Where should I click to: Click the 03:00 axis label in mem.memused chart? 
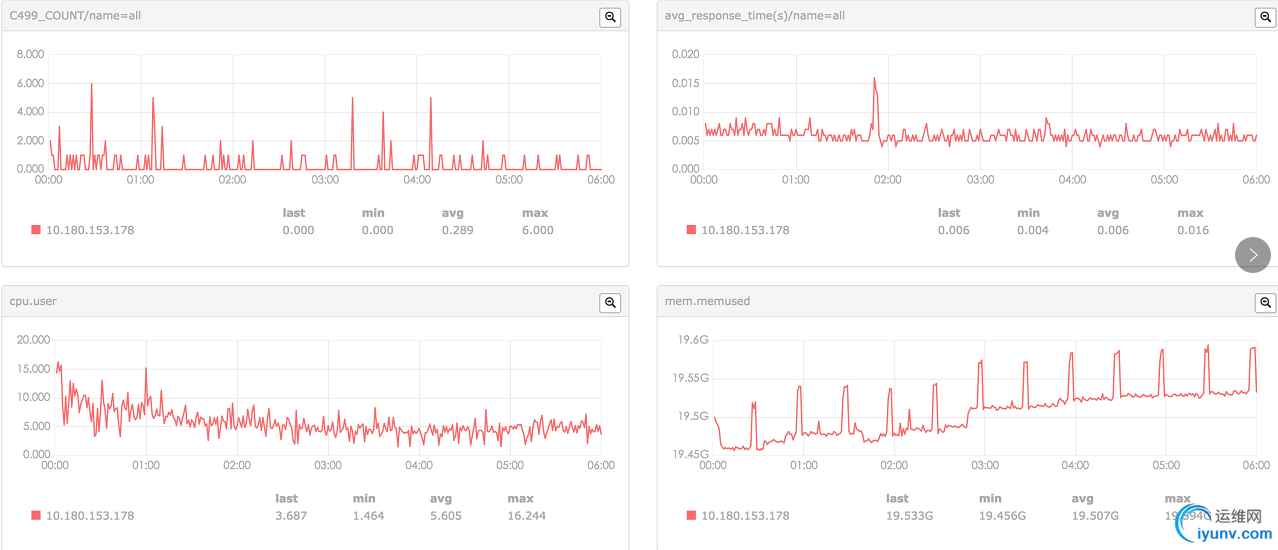(x=985, y=465)
